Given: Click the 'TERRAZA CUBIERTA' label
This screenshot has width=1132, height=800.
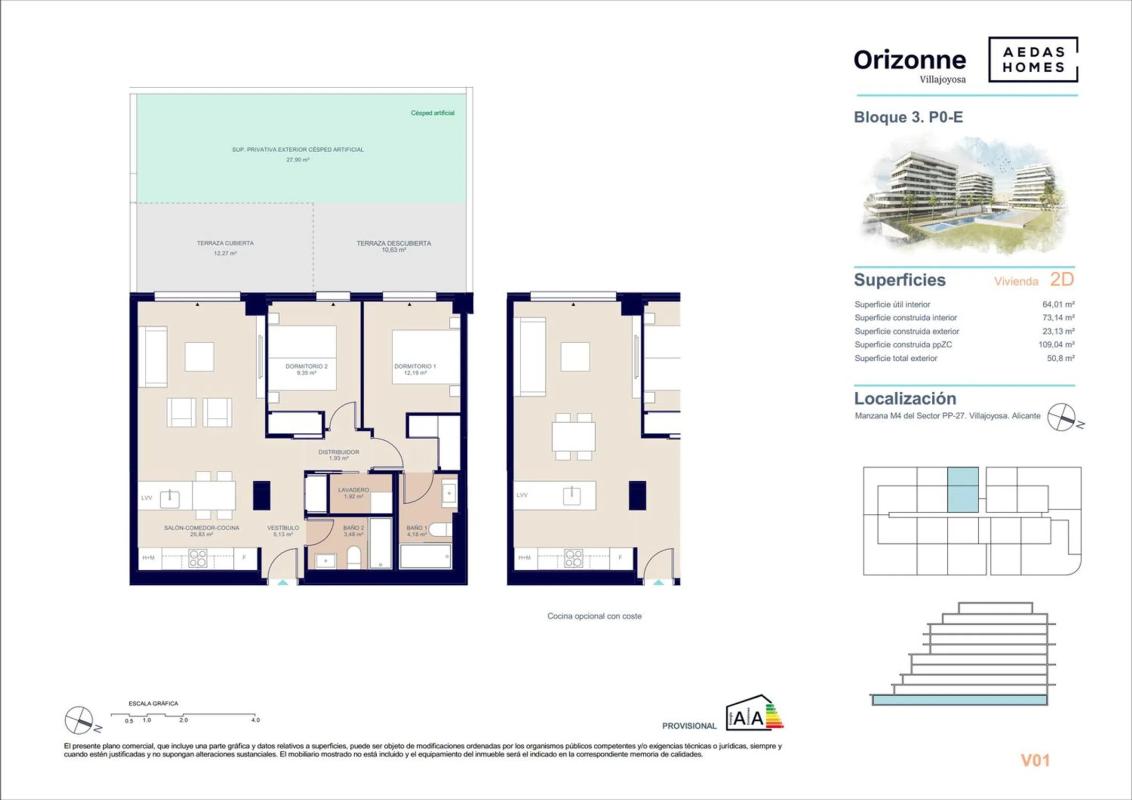Looking at the screenshot, I should point(225,243).
